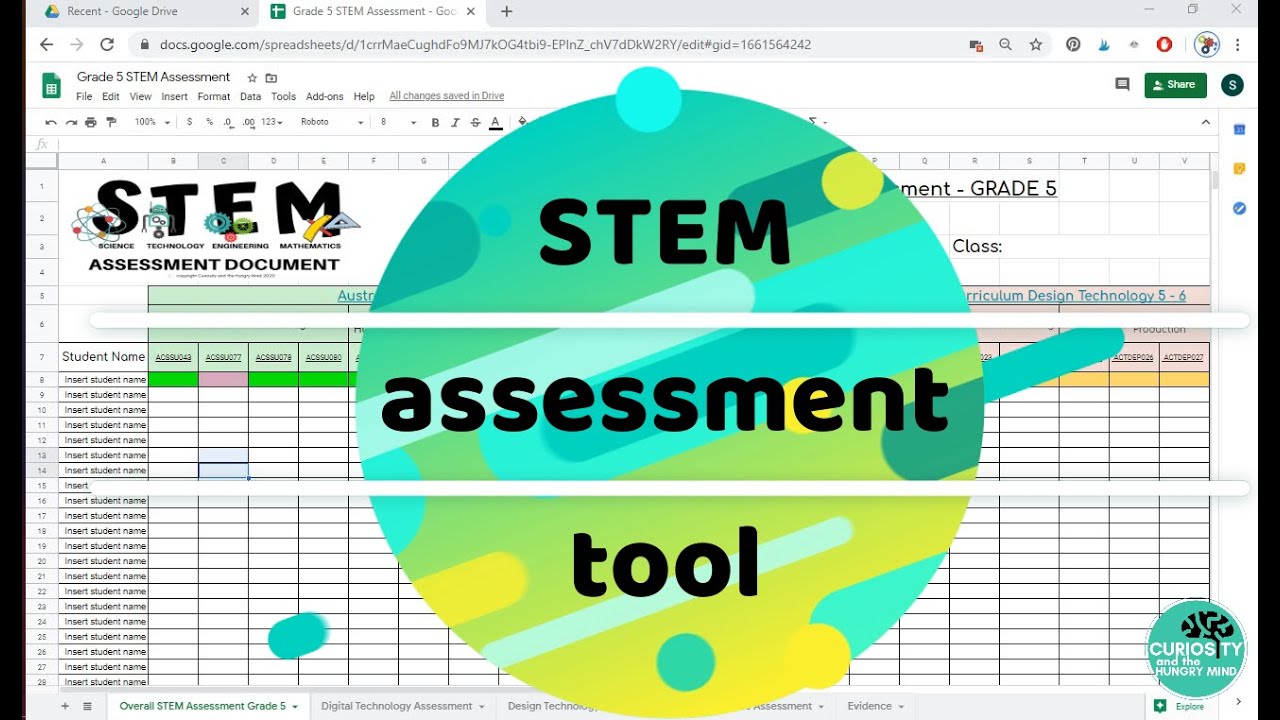This screenshot has width=1280, height=720.
Task: Undo the last action
Action: pos(51,122)
